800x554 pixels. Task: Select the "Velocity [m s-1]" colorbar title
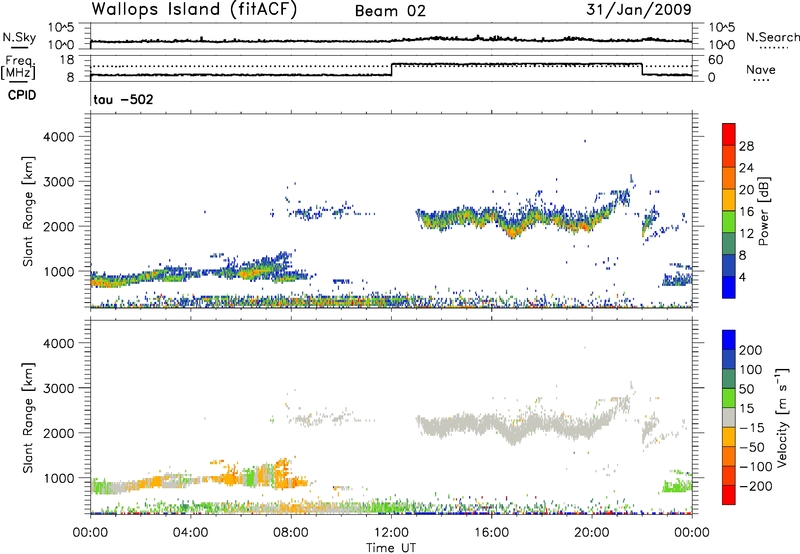[x=782, y=417]
